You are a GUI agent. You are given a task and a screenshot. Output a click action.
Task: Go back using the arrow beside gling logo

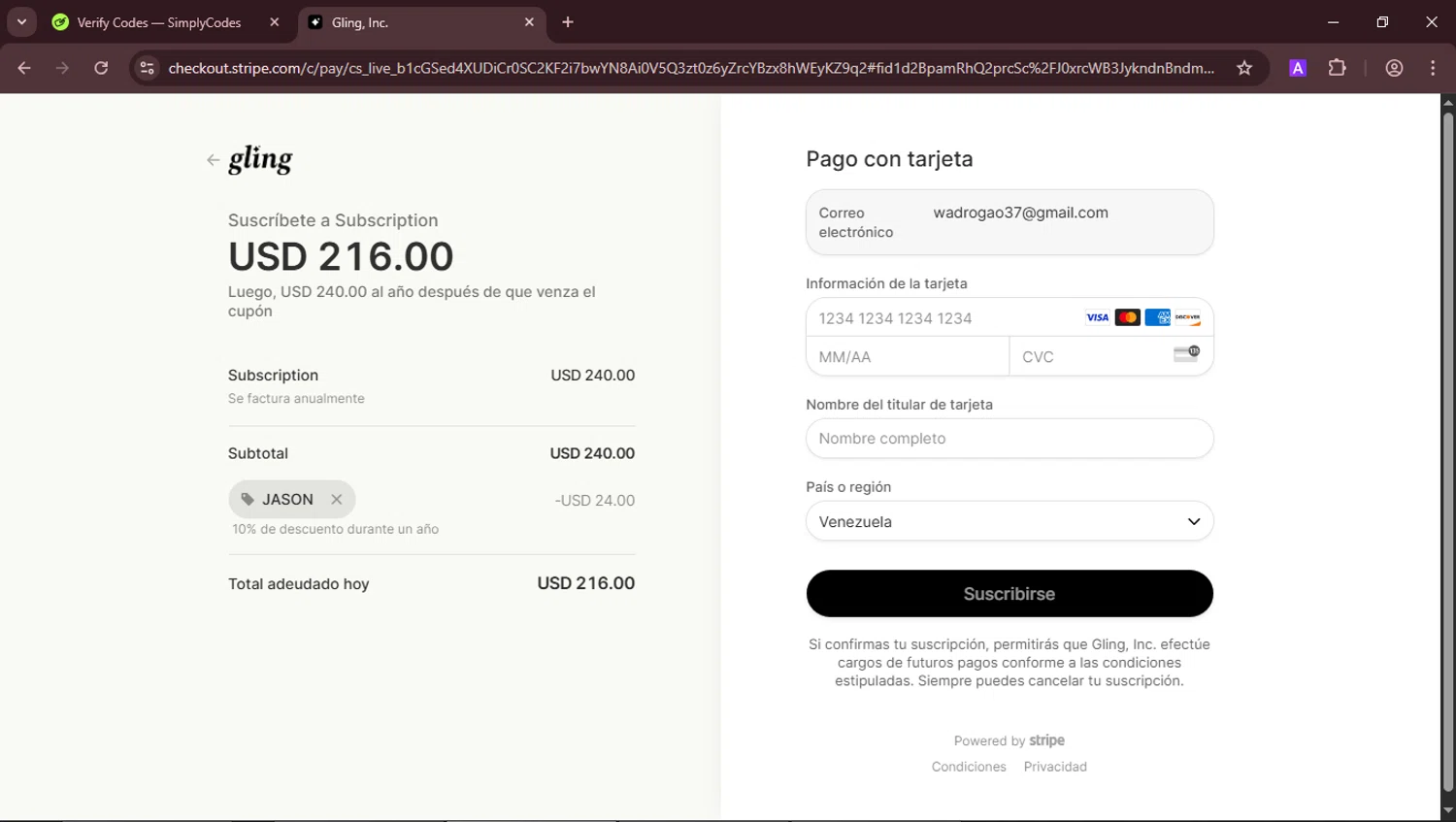(x=213, y=160)
